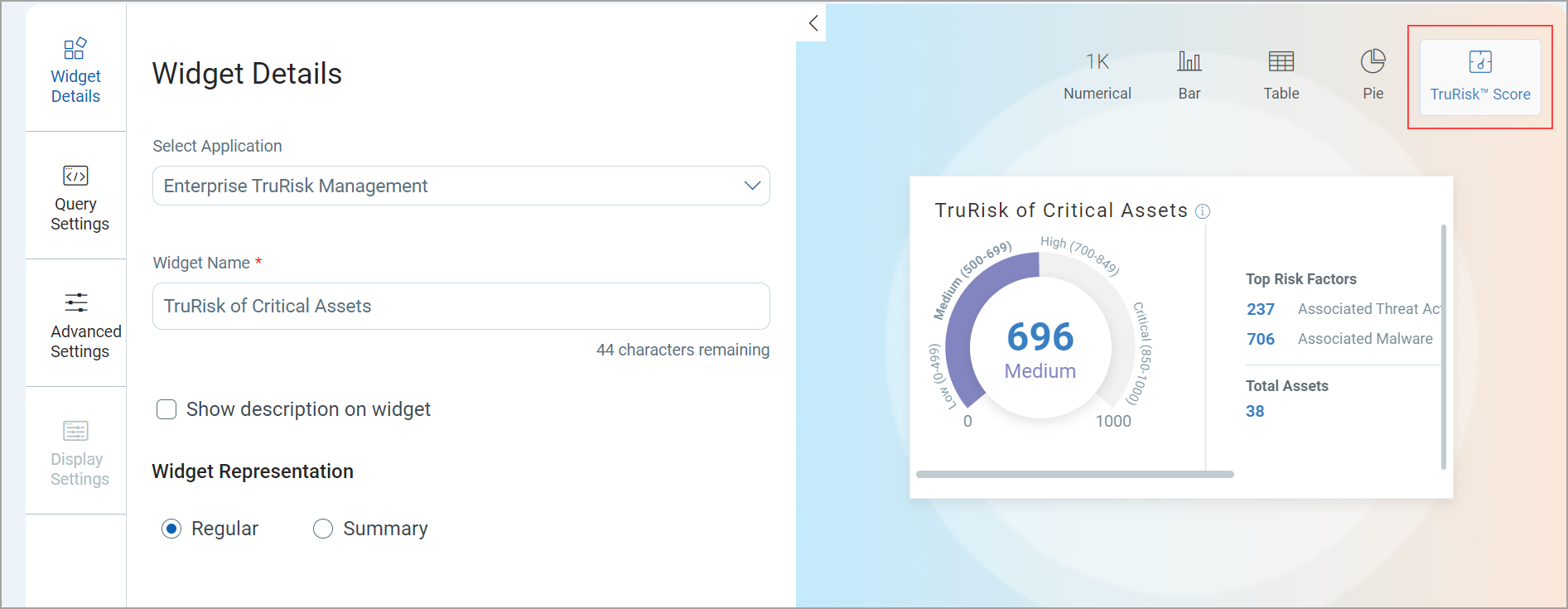1568x609 pixels.
Task: Select the Bar chart icon
Action: pyautogui.click(x=1189, y=73)
